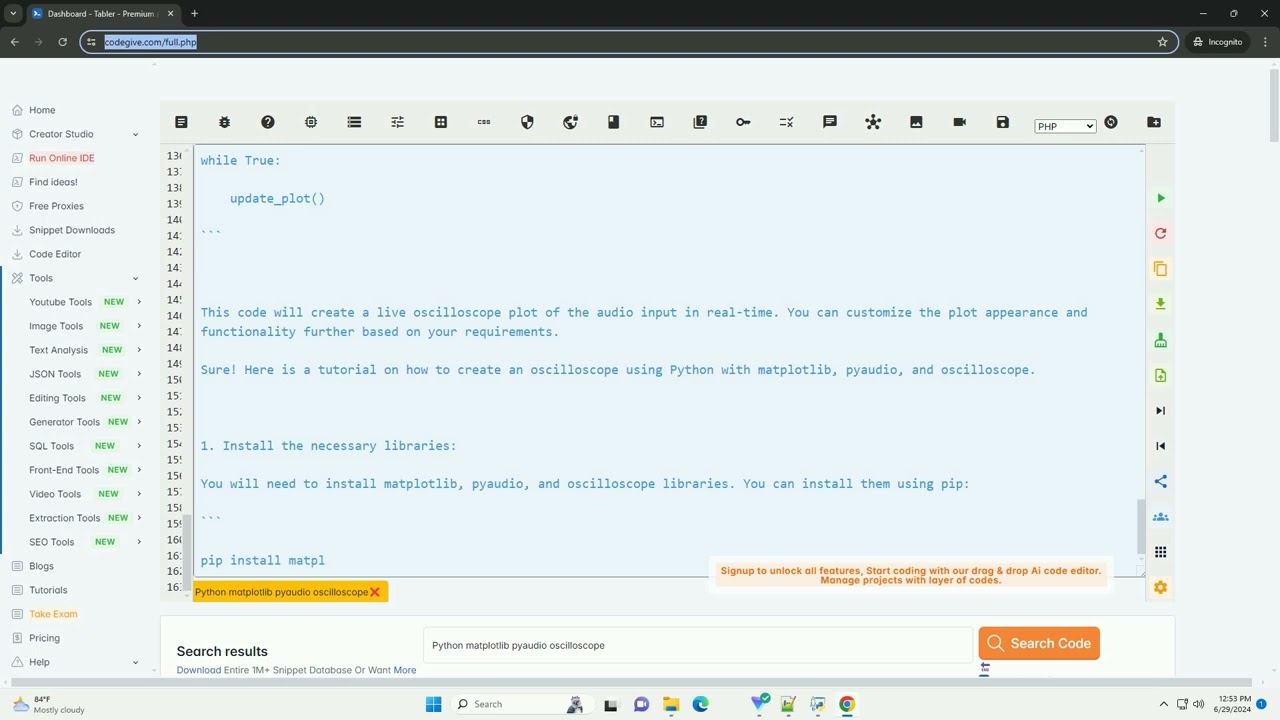
Task: Bookmark this page with star icon
Action: click(x=1162, y=42)
